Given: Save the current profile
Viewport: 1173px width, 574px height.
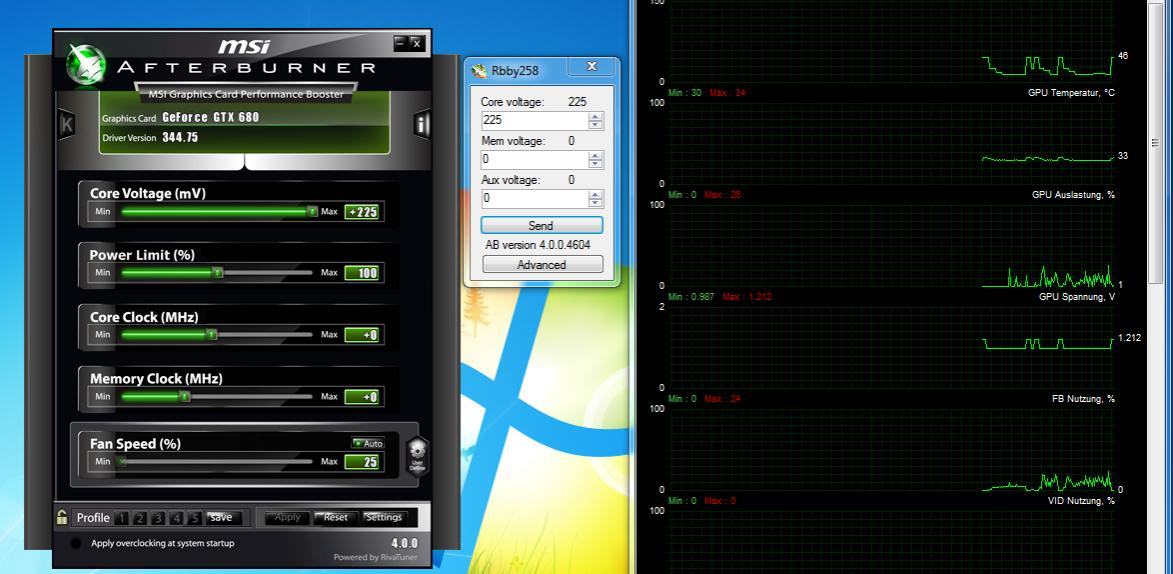Looking at the screenshot, I should pyautogui.click(x=221, y=517).
